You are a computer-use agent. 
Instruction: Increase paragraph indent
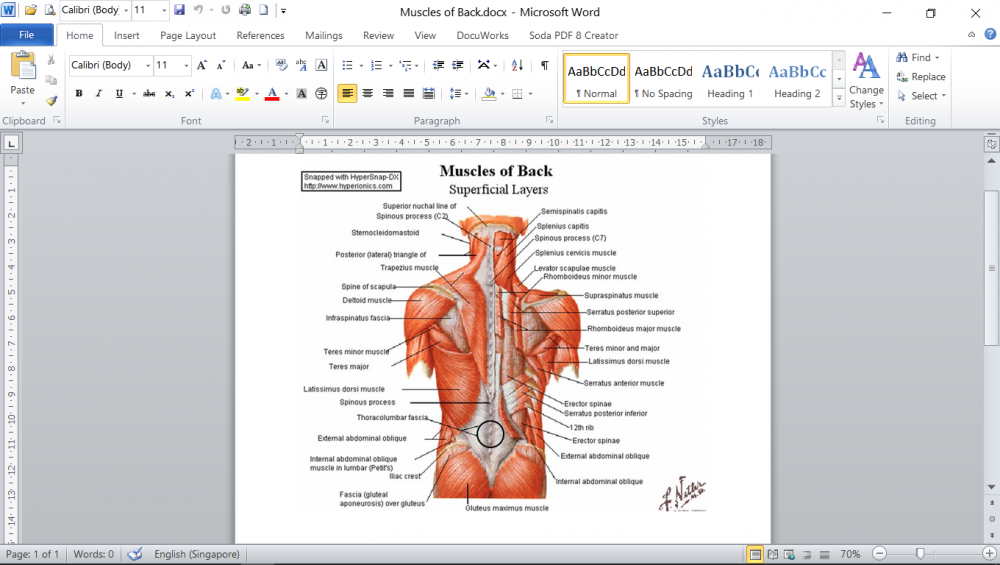pos(458,65)
